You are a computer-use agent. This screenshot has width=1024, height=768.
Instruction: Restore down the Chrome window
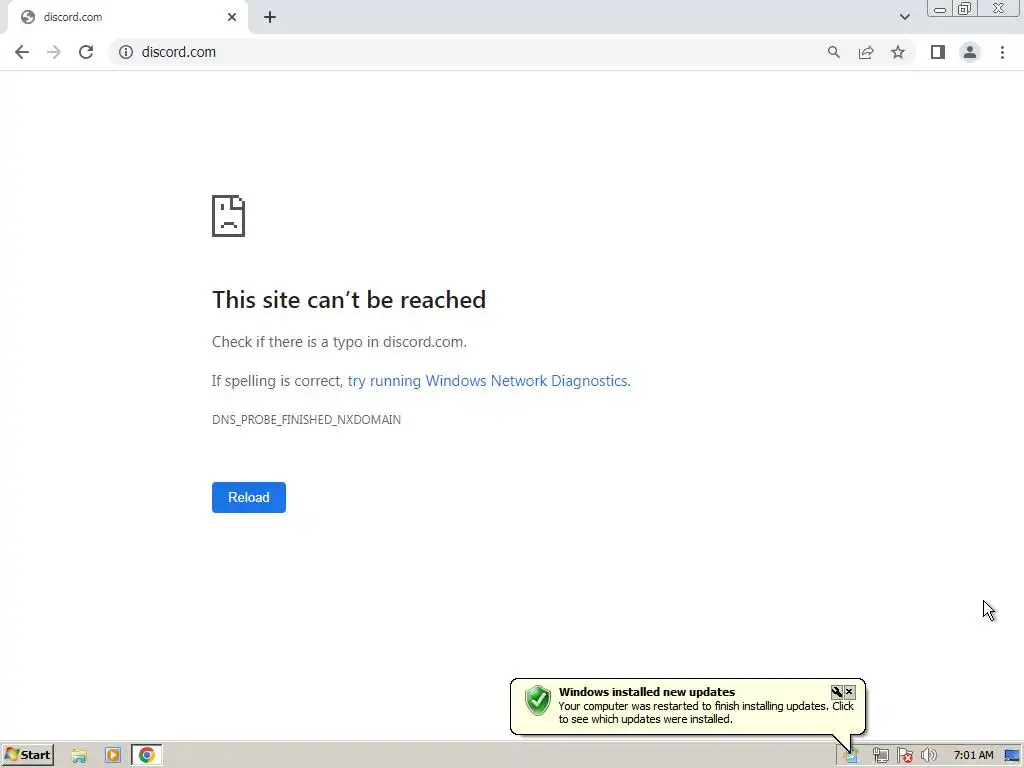tap(964, 9)
